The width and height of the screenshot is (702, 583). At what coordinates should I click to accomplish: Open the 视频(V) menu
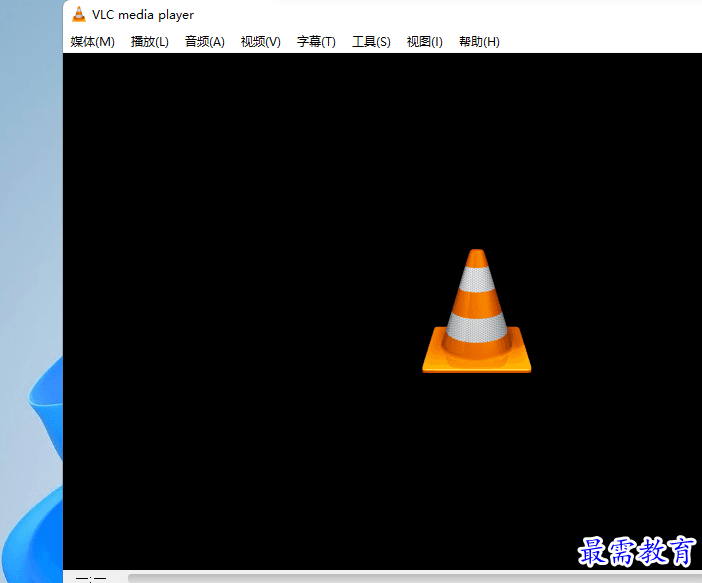261,42
